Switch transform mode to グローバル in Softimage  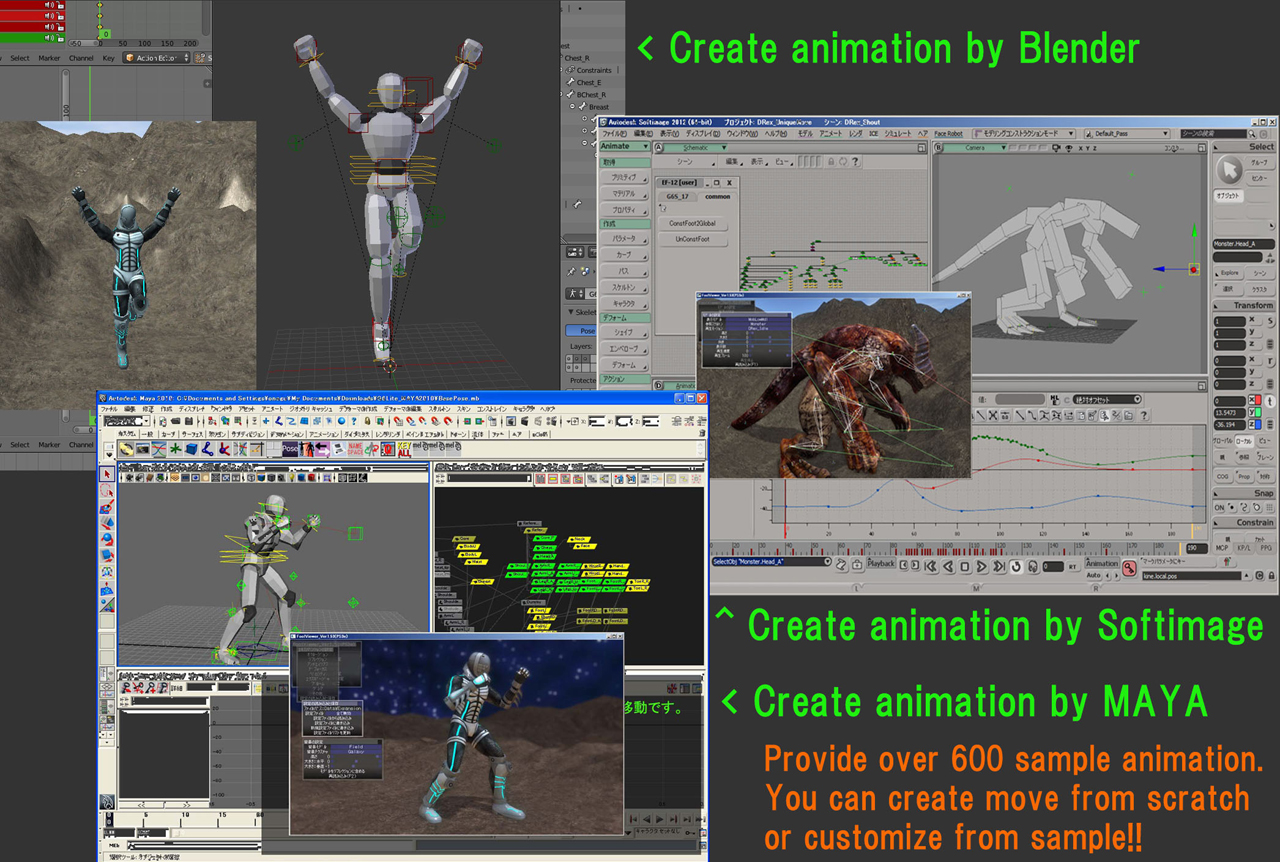pyautogui.click(x=1222, y=440)
